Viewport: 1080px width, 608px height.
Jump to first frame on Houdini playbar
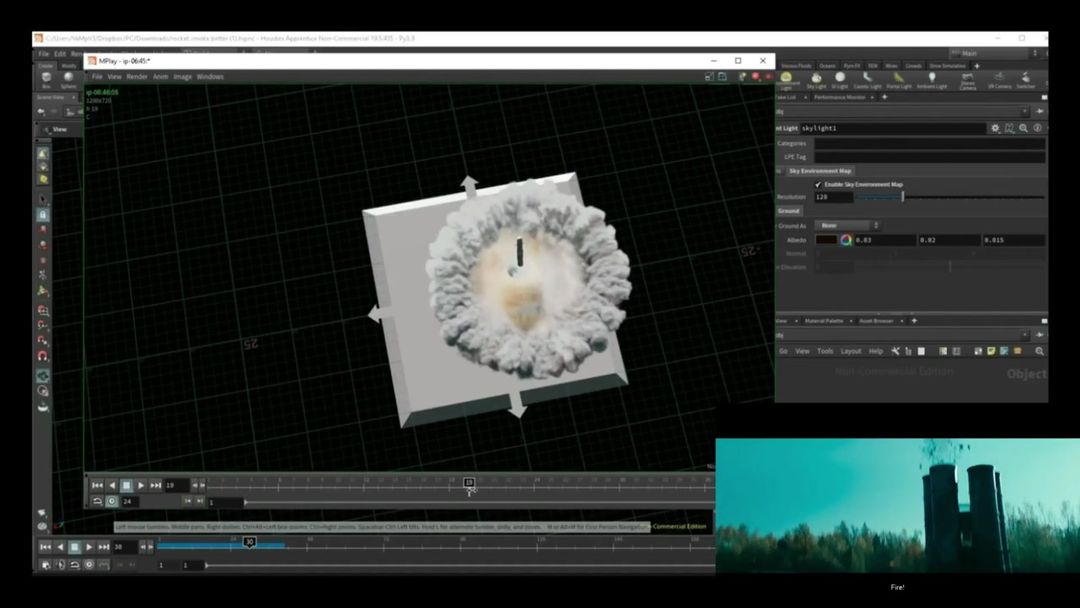click(x=45, y=547)
